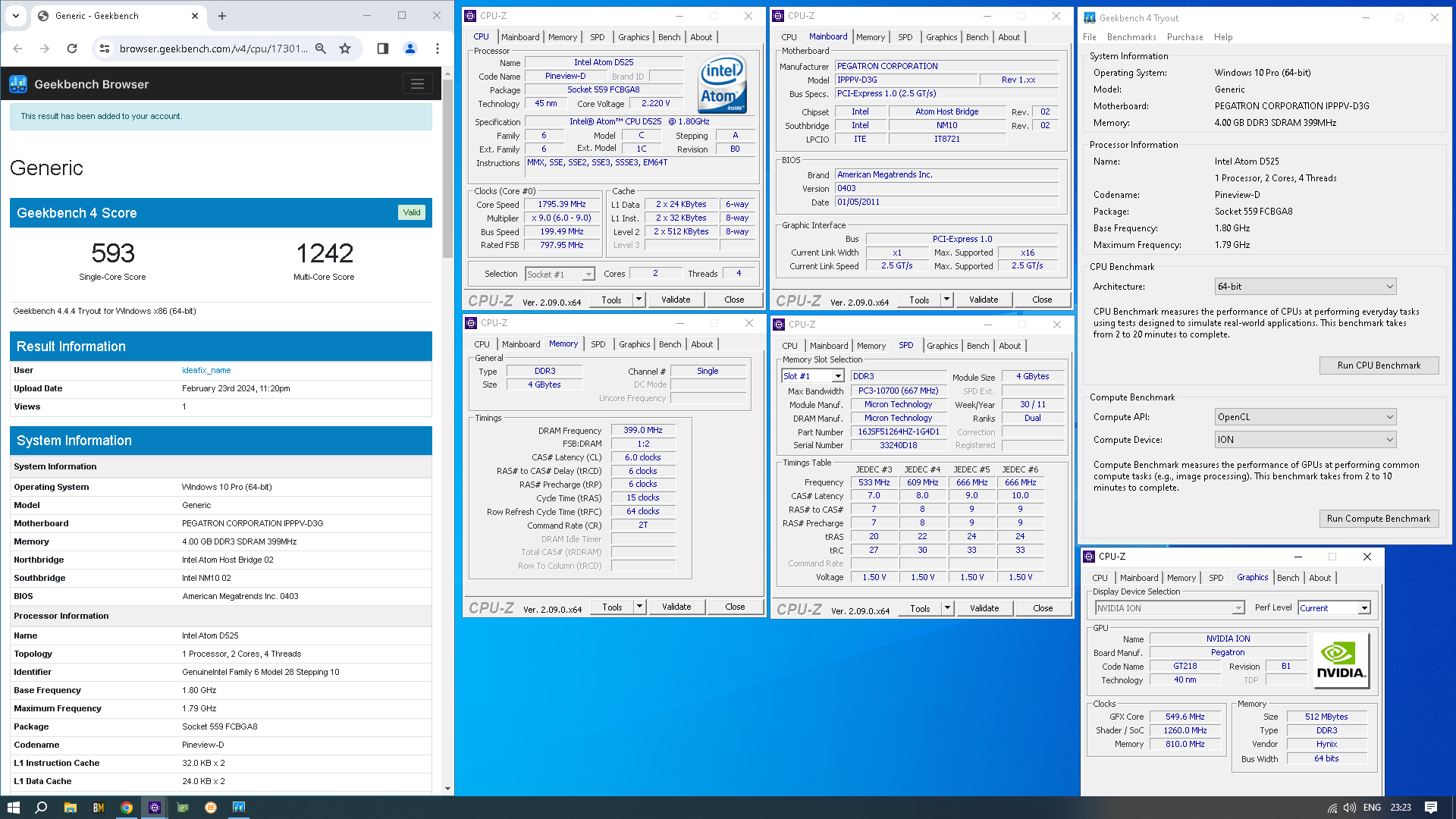Open the 23:23 taskbar clock
The height and width of the screenshot is (819, 1456).
click(1401, 808)
